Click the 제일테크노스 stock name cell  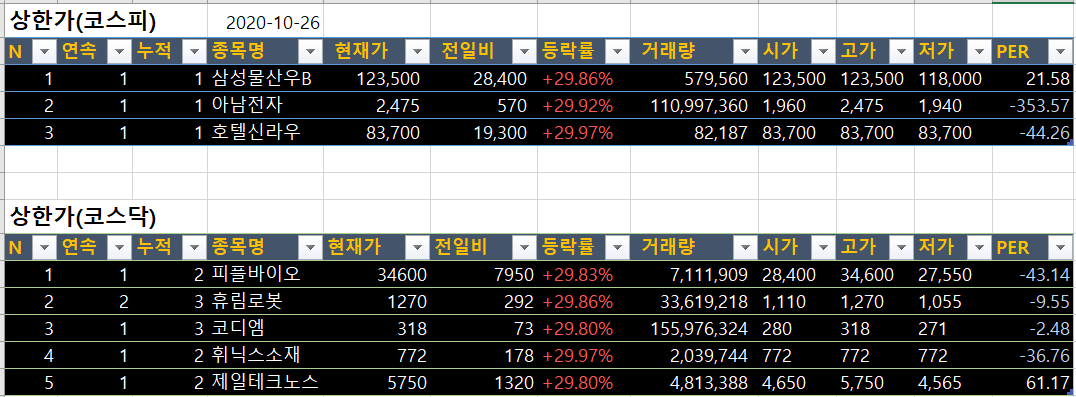(x=266, y=382)
